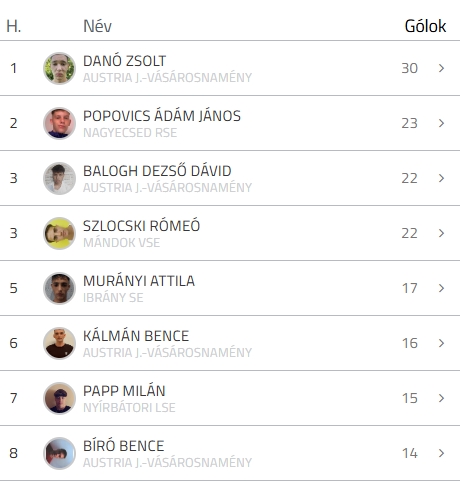Expand chevron next to 23 goals

pos(441,123)
